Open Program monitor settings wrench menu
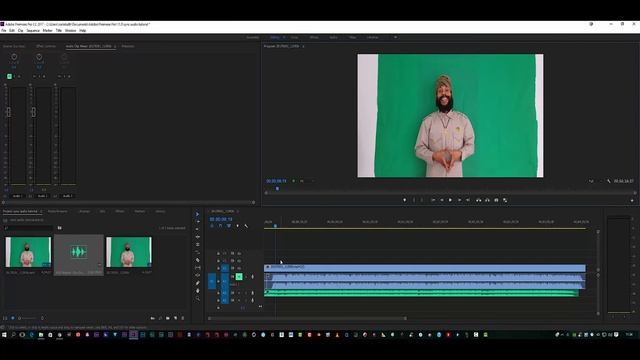640x360 pixels. pos(609,181)
